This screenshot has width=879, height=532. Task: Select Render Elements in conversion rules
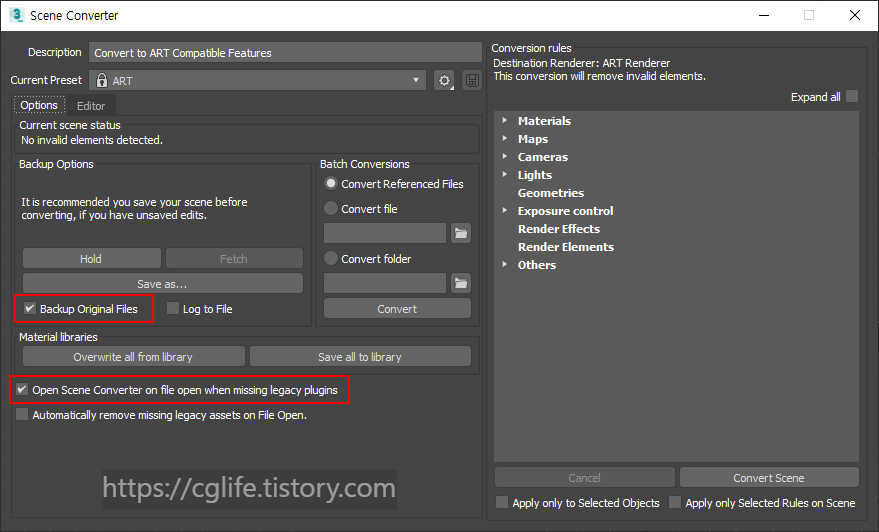pyautogui.click(x=566, y=247)
